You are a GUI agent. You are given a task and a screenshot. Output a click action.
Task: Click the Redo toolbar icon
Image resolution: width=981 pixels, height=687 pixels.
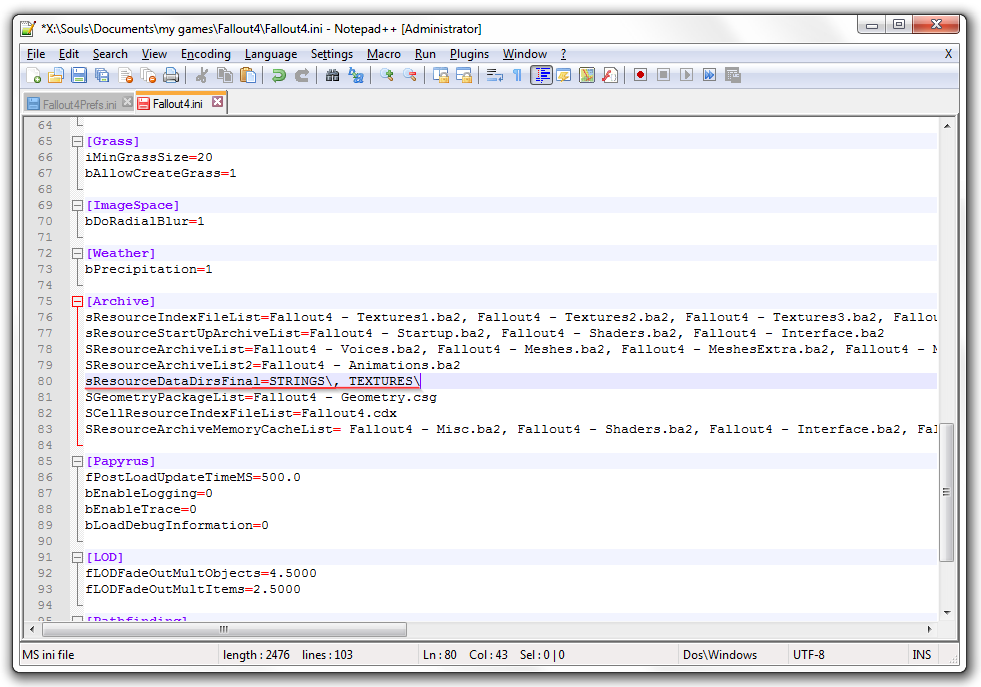tap(302, 76)
